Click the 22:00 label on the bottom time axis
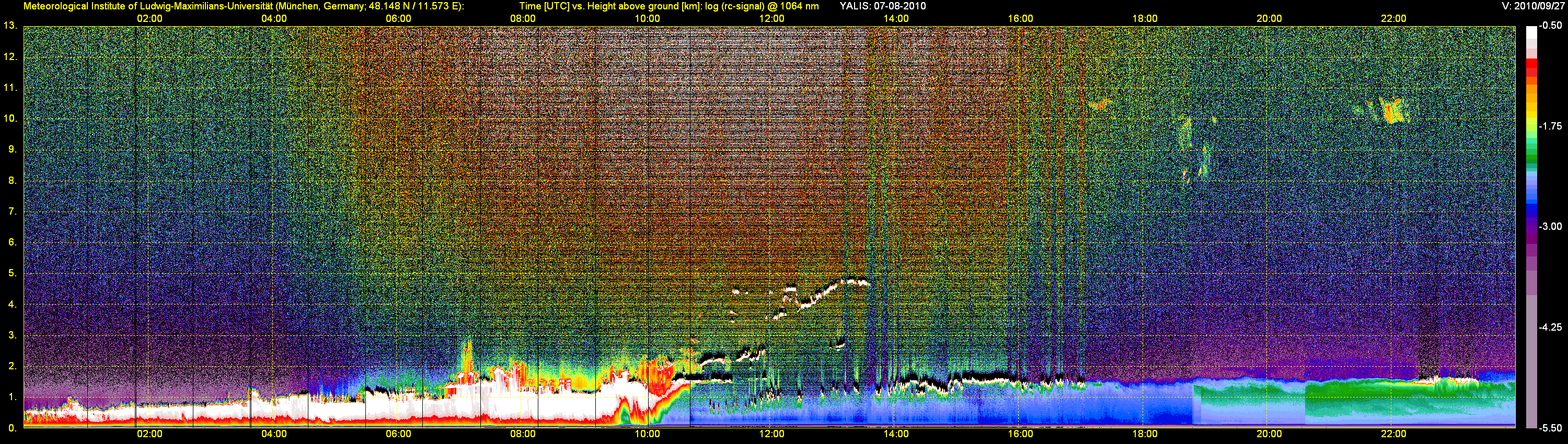The image size is (1568, 444). (x=1393, y=434)
